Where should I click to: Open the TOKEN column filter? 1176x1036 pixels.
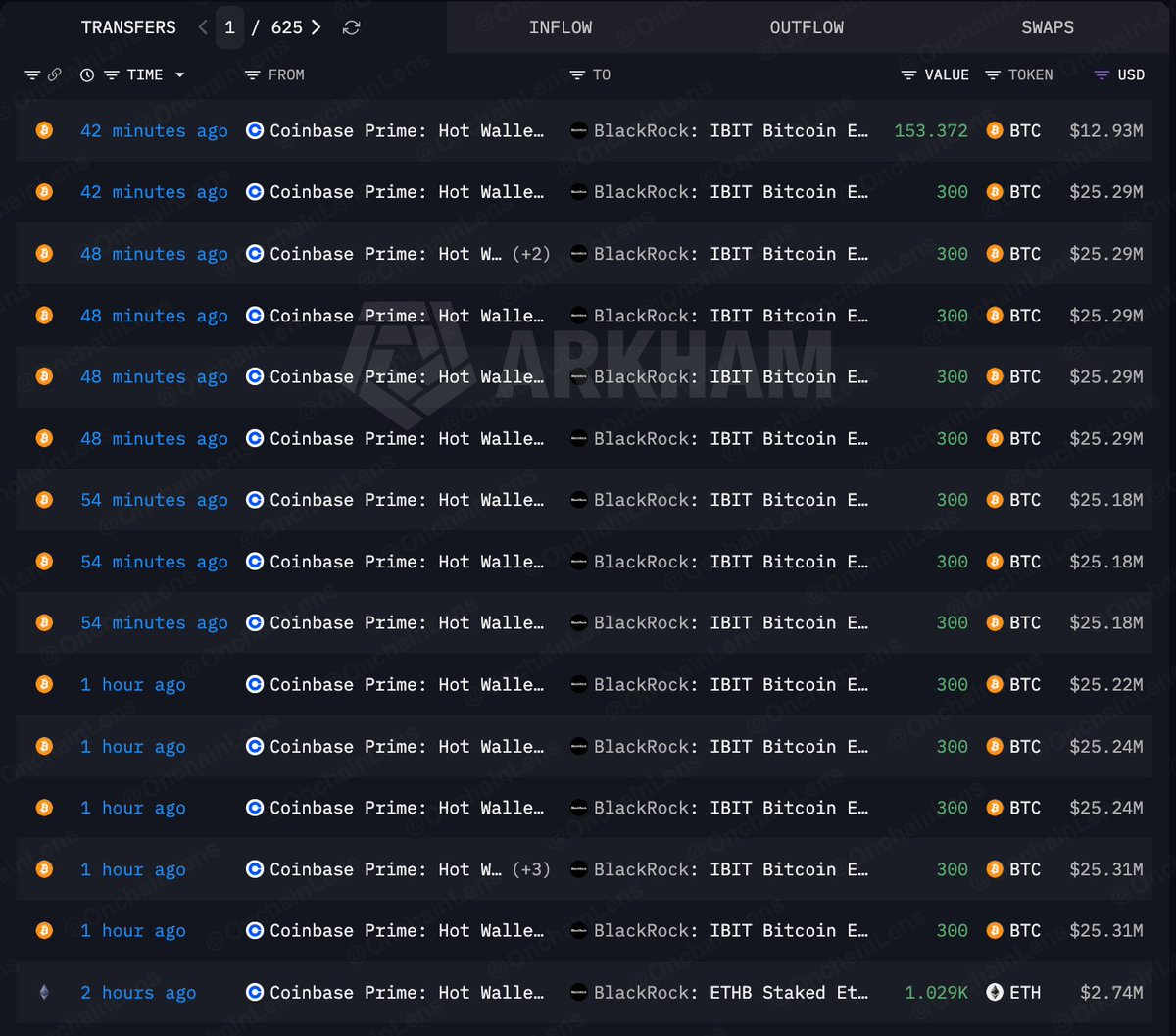tap(993, 75)
